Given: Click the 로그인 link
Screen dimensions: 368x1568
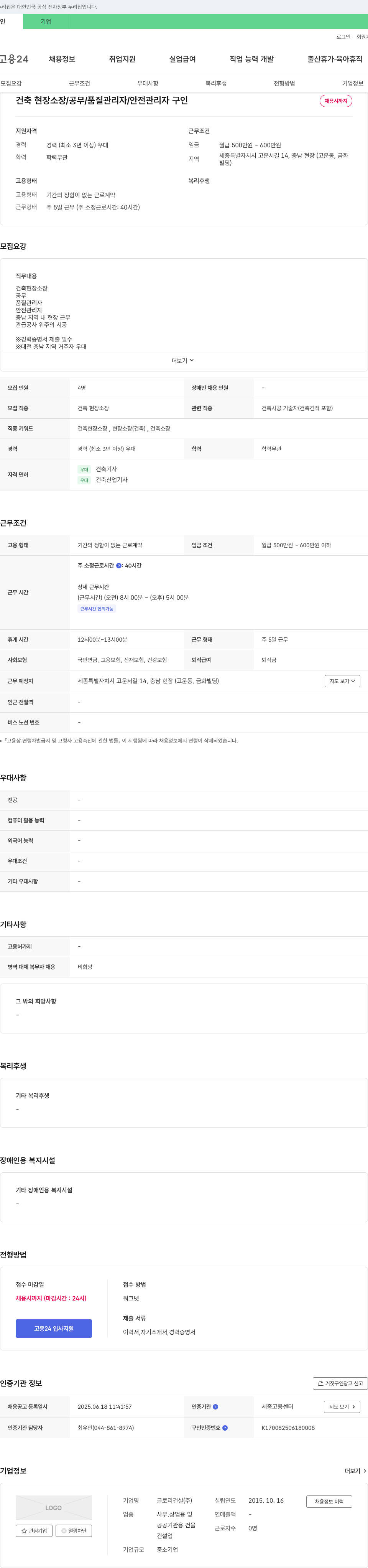Looking at the screenshot, I should point(343,37).
